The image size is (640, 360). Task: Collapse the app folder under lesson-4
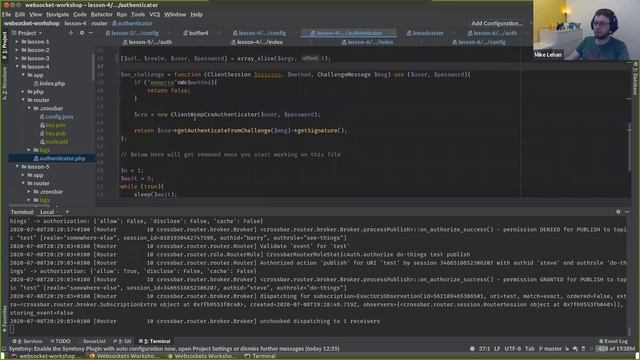[23, 75]
